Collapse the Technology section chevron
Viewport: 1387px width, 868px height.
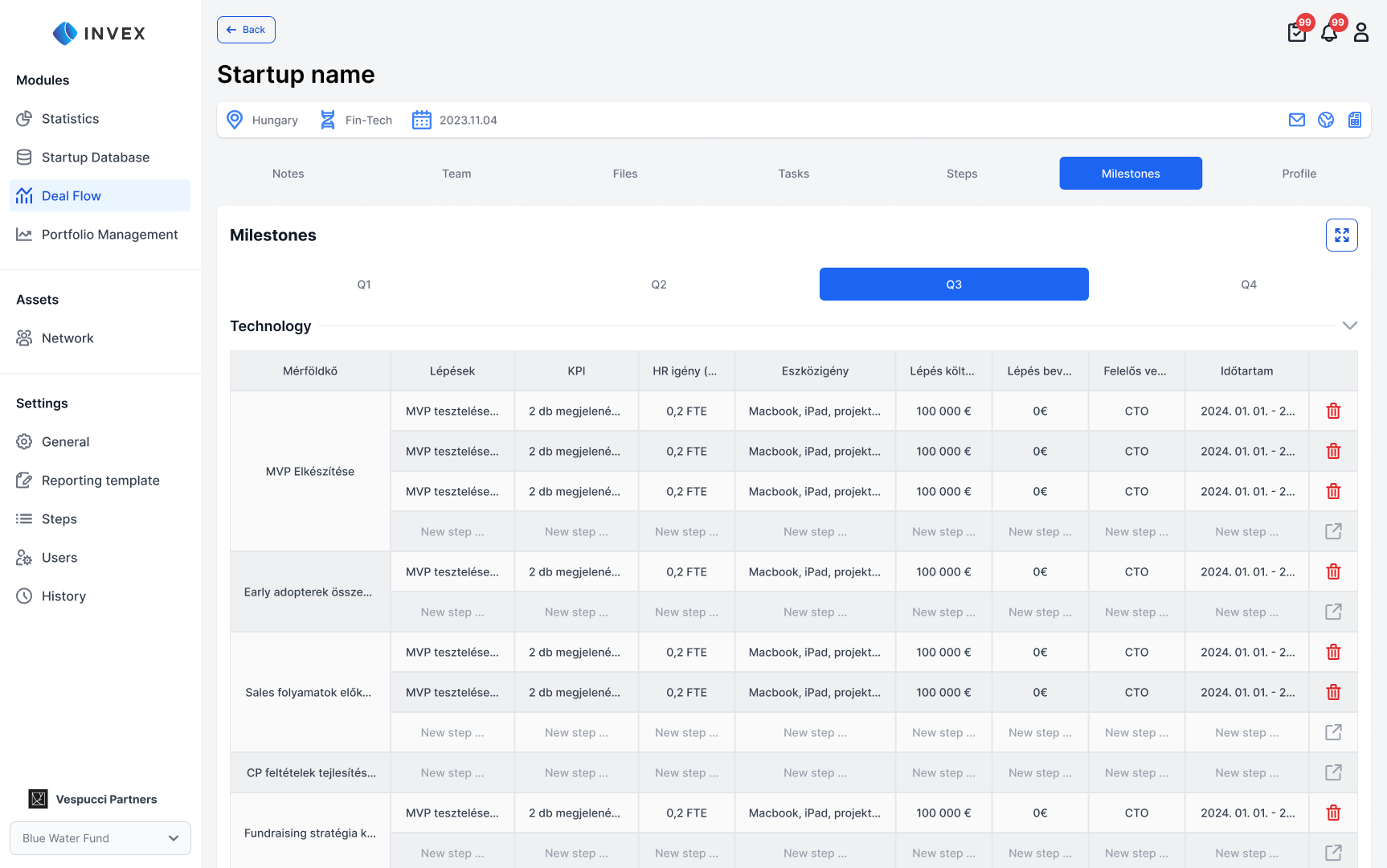click(1349, 325)
